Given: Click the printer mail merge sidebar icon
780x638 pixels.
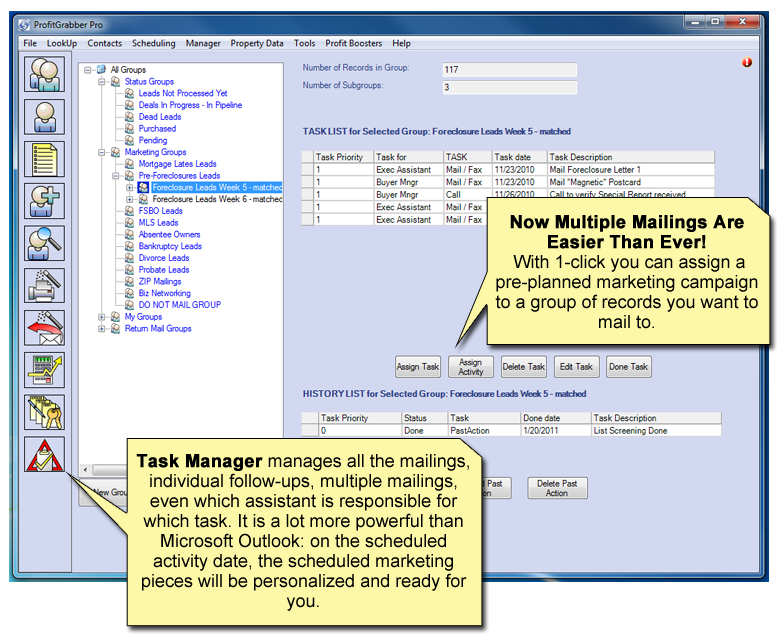Looking at the screenshot, I should [x=44, y=285].
